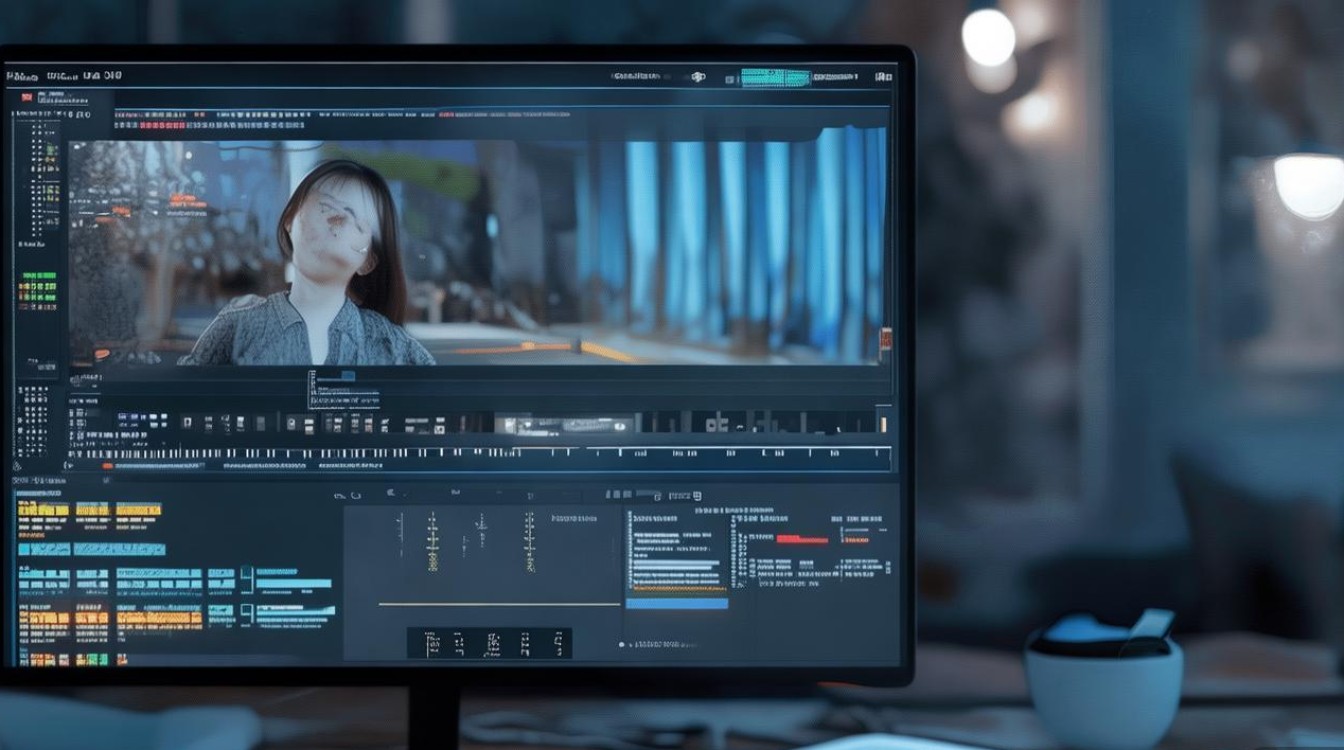
Task: Click the dark numeric readout box at bottom center
Action: [x=489, y=643]
